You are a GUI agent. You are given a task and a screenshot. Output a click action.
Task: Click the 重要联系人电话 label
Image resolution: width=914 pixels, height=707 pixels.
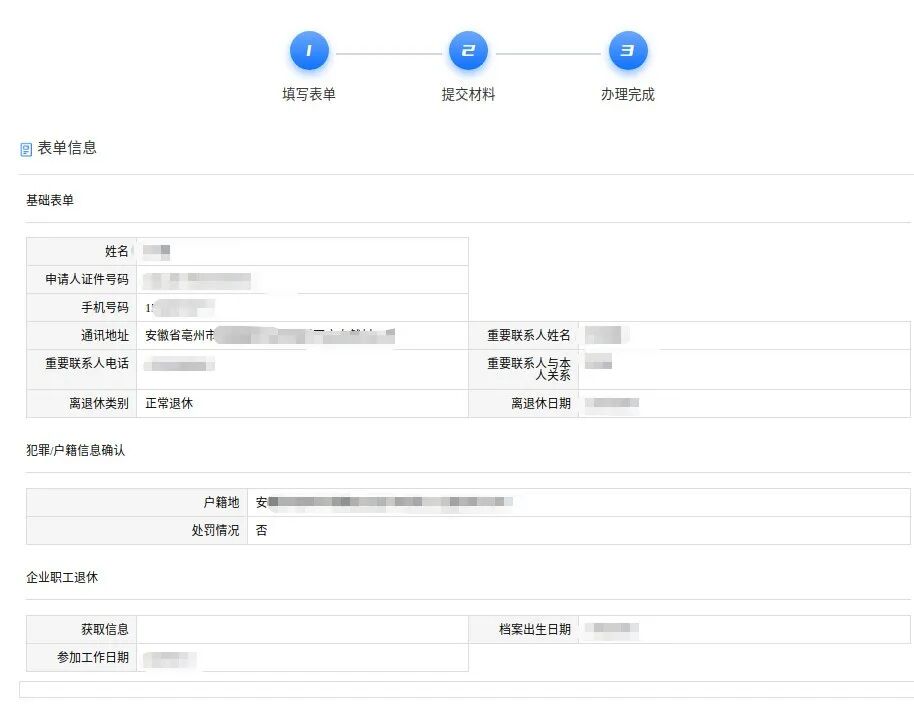point(87,364)
